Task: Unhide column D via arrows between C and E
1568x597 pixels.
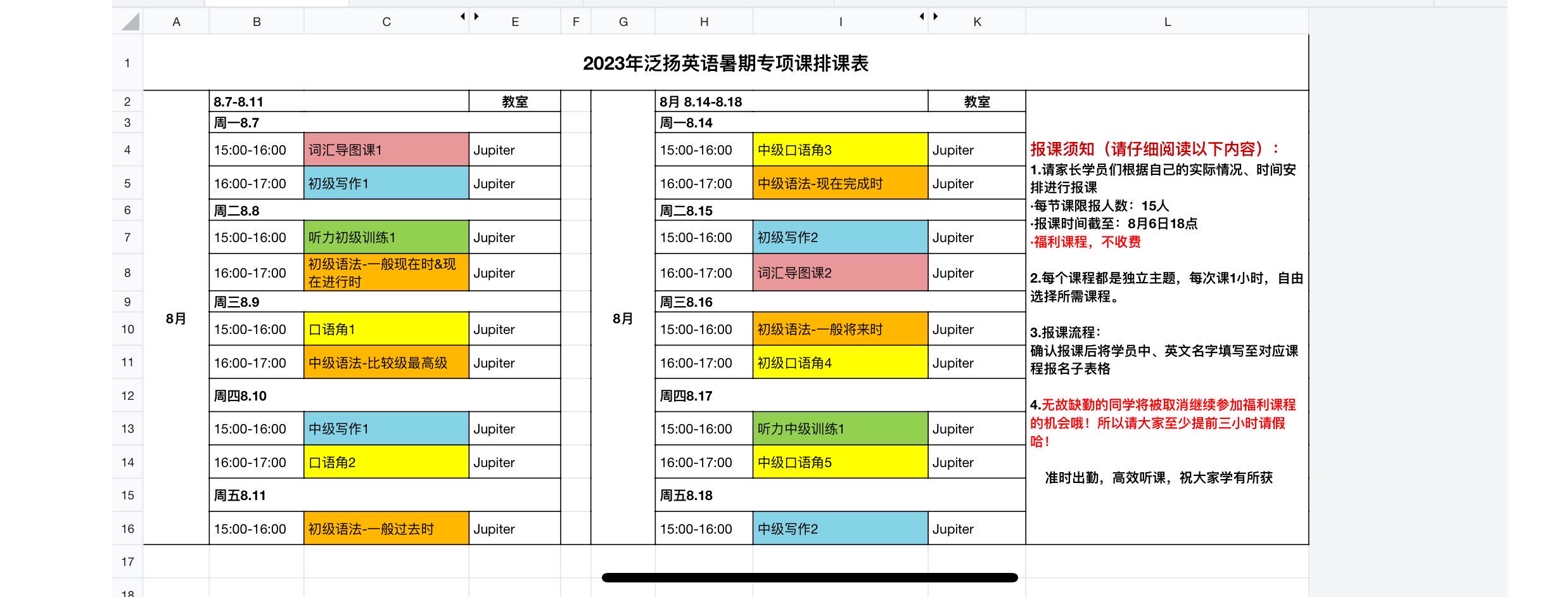Action: pos(469,16)
